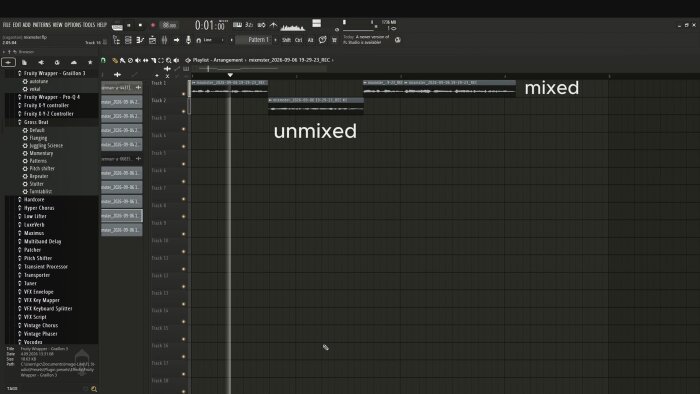This screenshot has height=394, width=700.
Task: Open playlist options arrow beside Playlist - Arrangement
Action: 188,60
